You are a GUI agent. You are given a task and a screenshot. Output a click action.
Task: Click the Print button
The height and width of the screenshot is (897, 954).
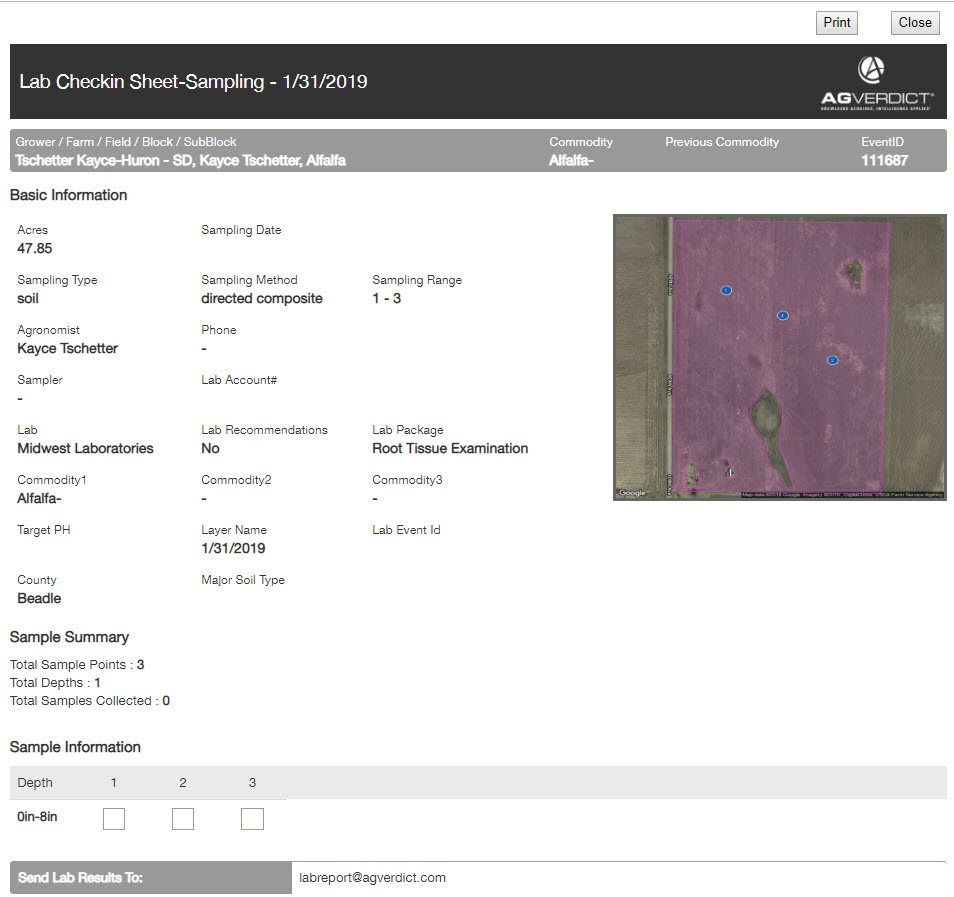[836, 22]
